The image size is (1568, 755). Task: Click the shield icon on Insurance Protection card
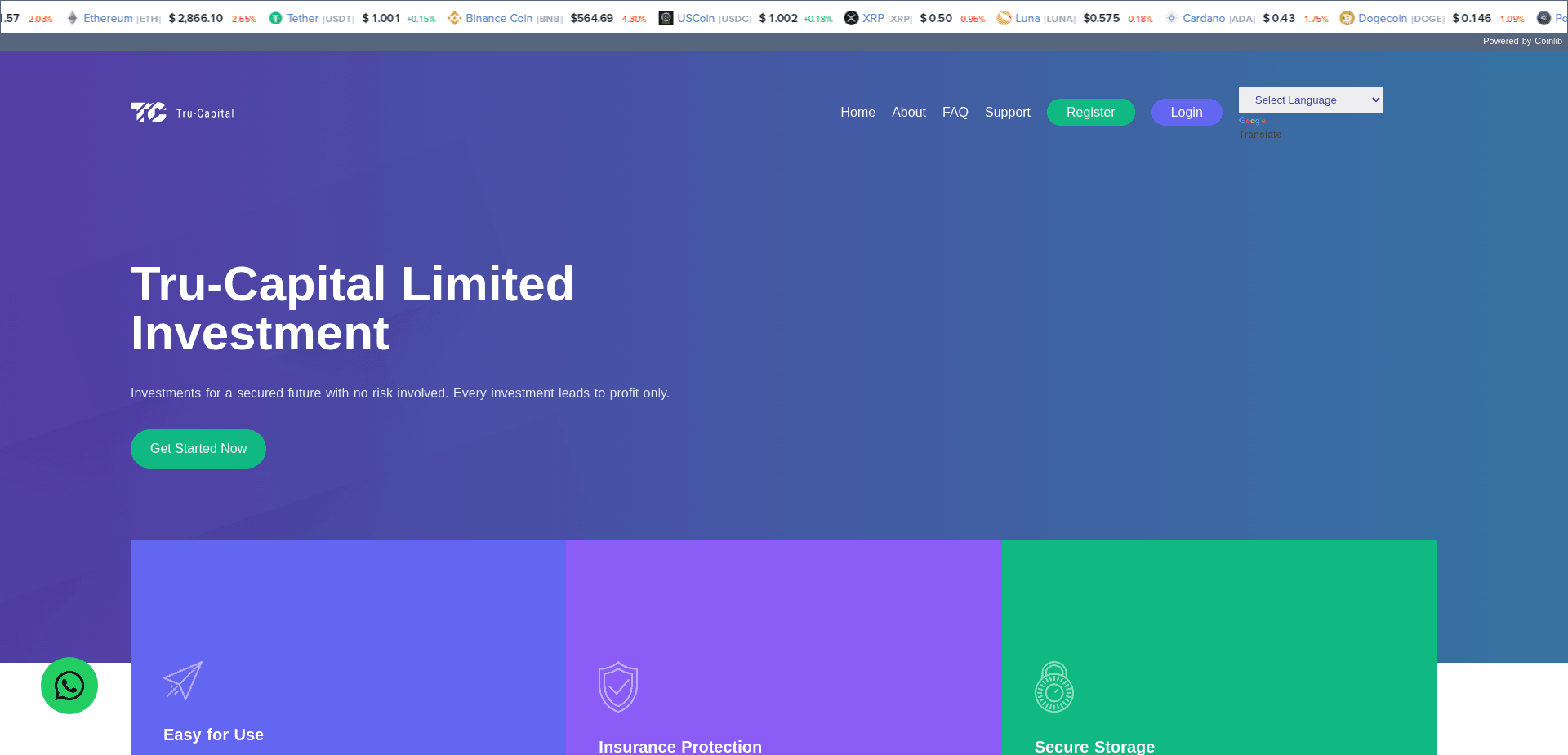[x=618, y=686]
